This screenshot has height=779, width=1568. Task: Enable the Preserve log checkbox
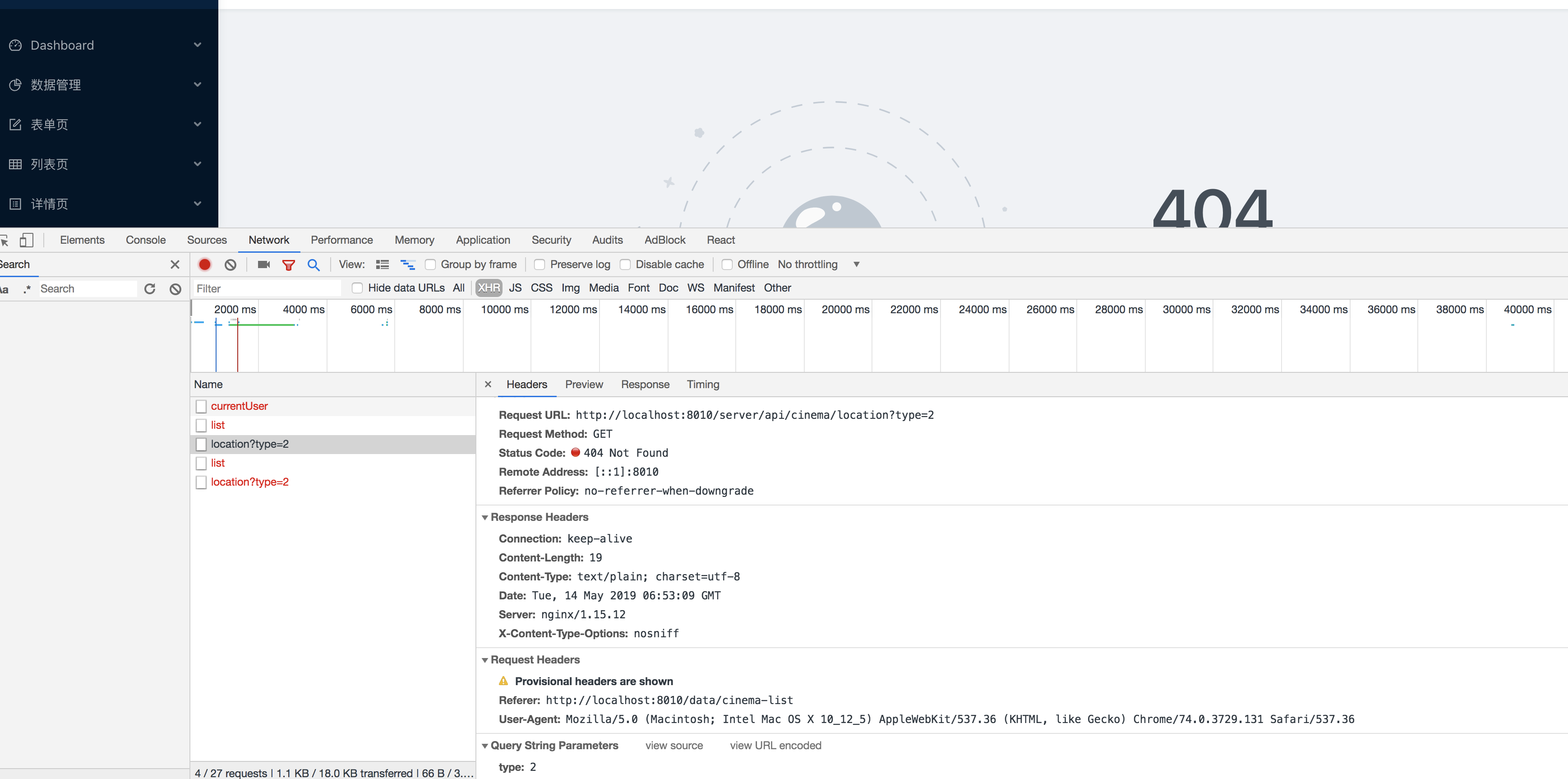pos(540,264)
